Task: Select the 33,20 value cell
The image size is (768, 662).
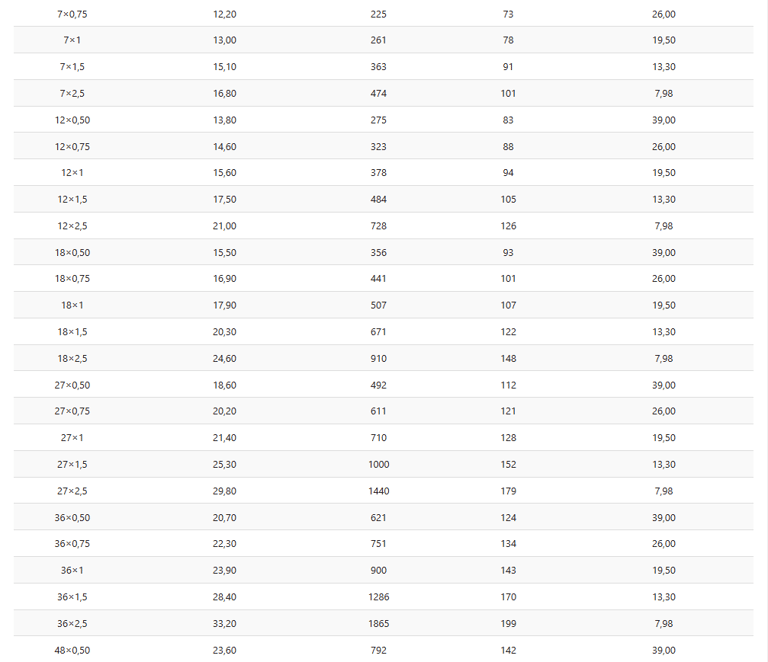Action: click(225, 623)
